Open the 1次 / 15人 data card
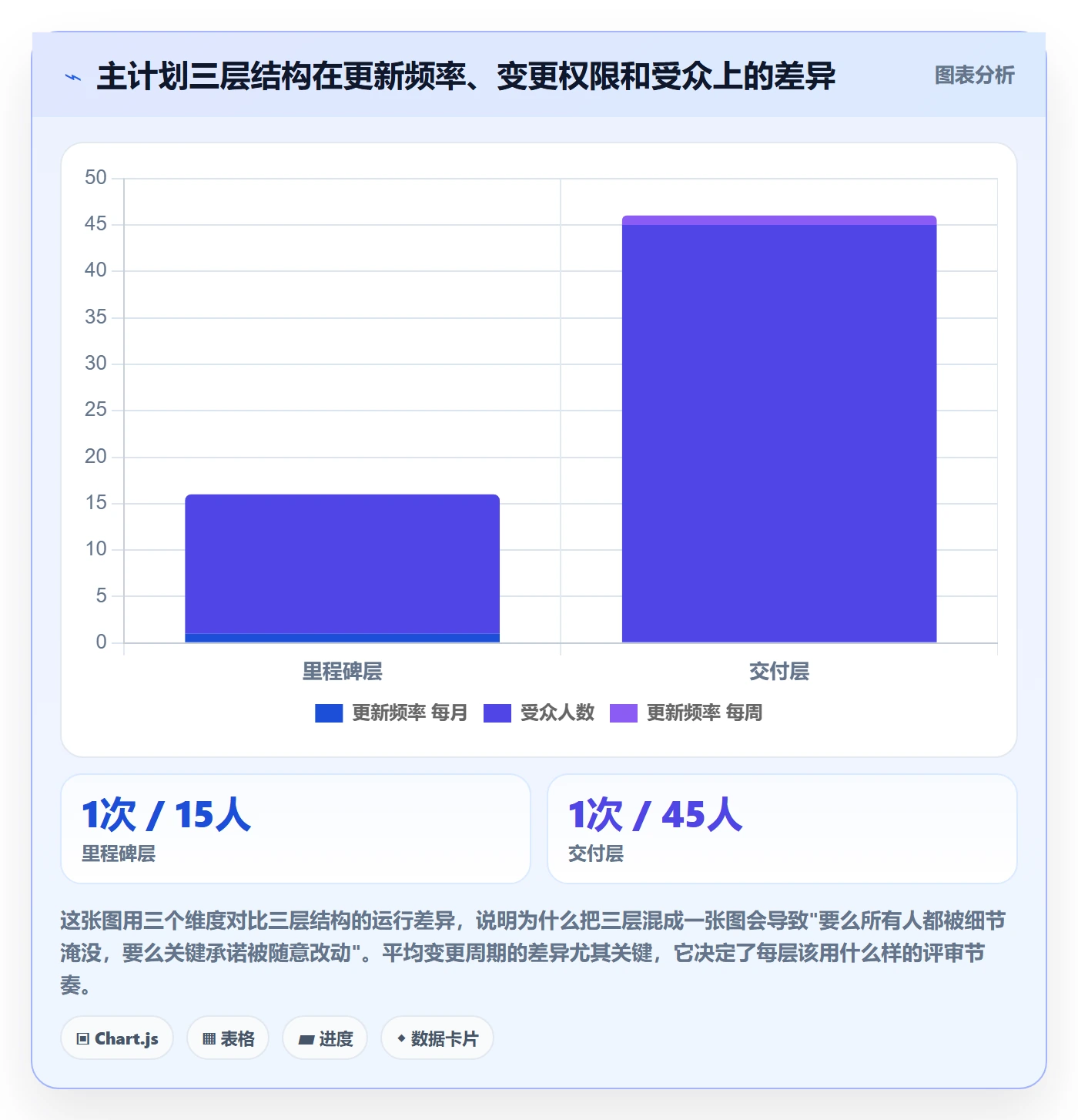 coord(296,829)
